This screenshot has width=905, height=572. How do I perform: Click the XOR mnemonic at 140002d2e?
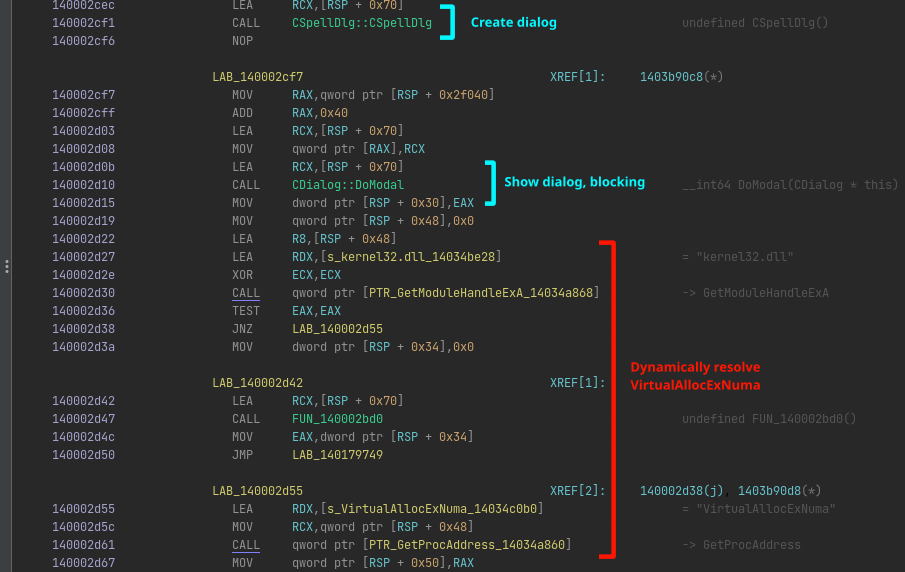[x=243, y=275]
